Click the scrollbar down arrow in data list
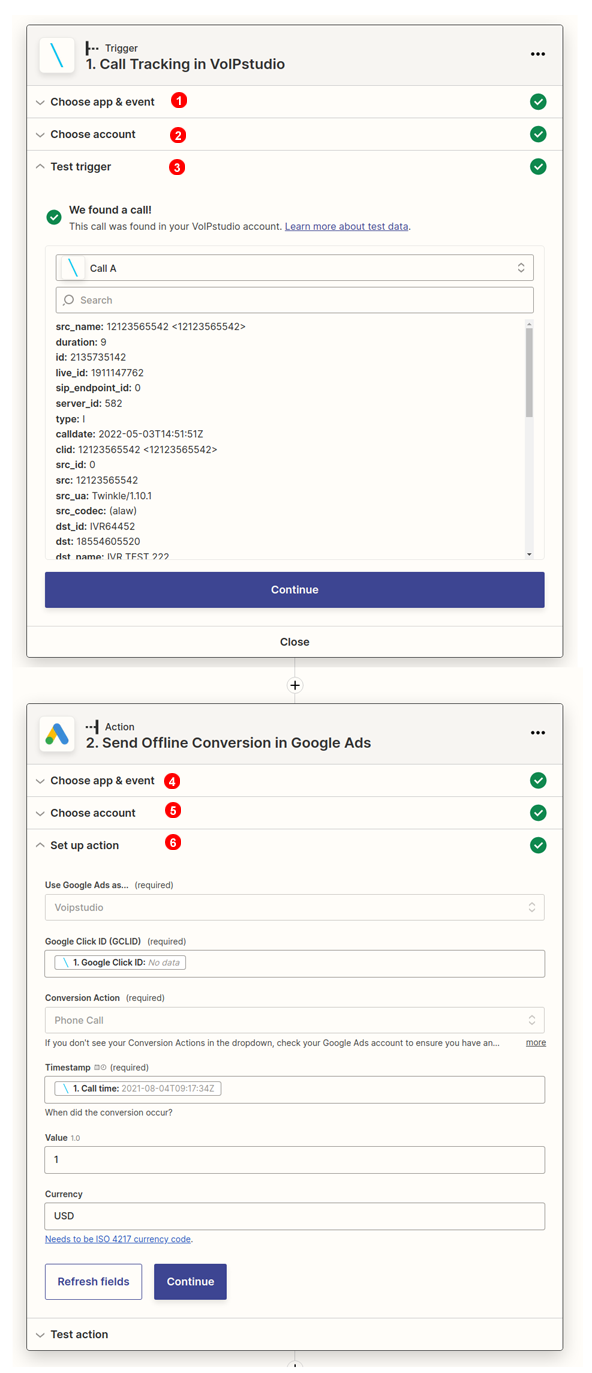This screenshot has height=1373, width=592. coord(529,554)
